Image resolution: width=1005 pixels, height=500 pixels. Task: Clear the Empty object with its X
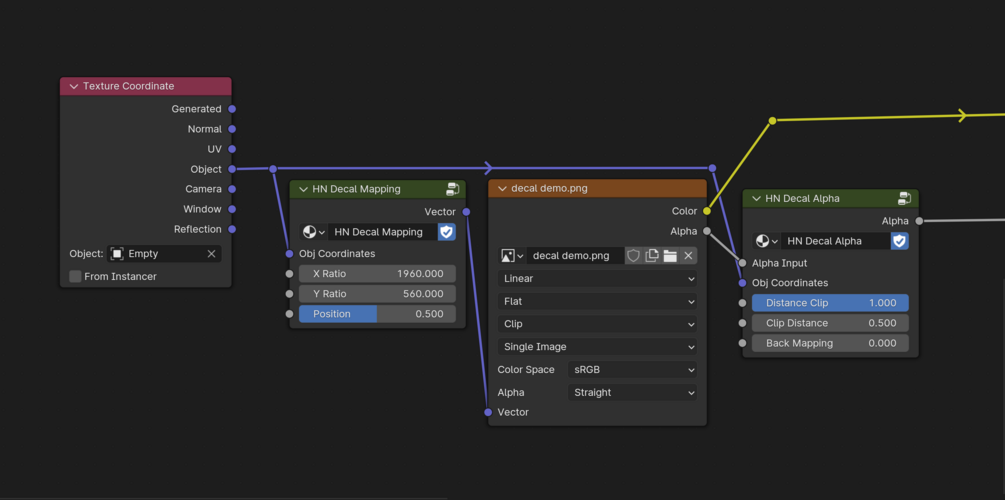(212, 254)
